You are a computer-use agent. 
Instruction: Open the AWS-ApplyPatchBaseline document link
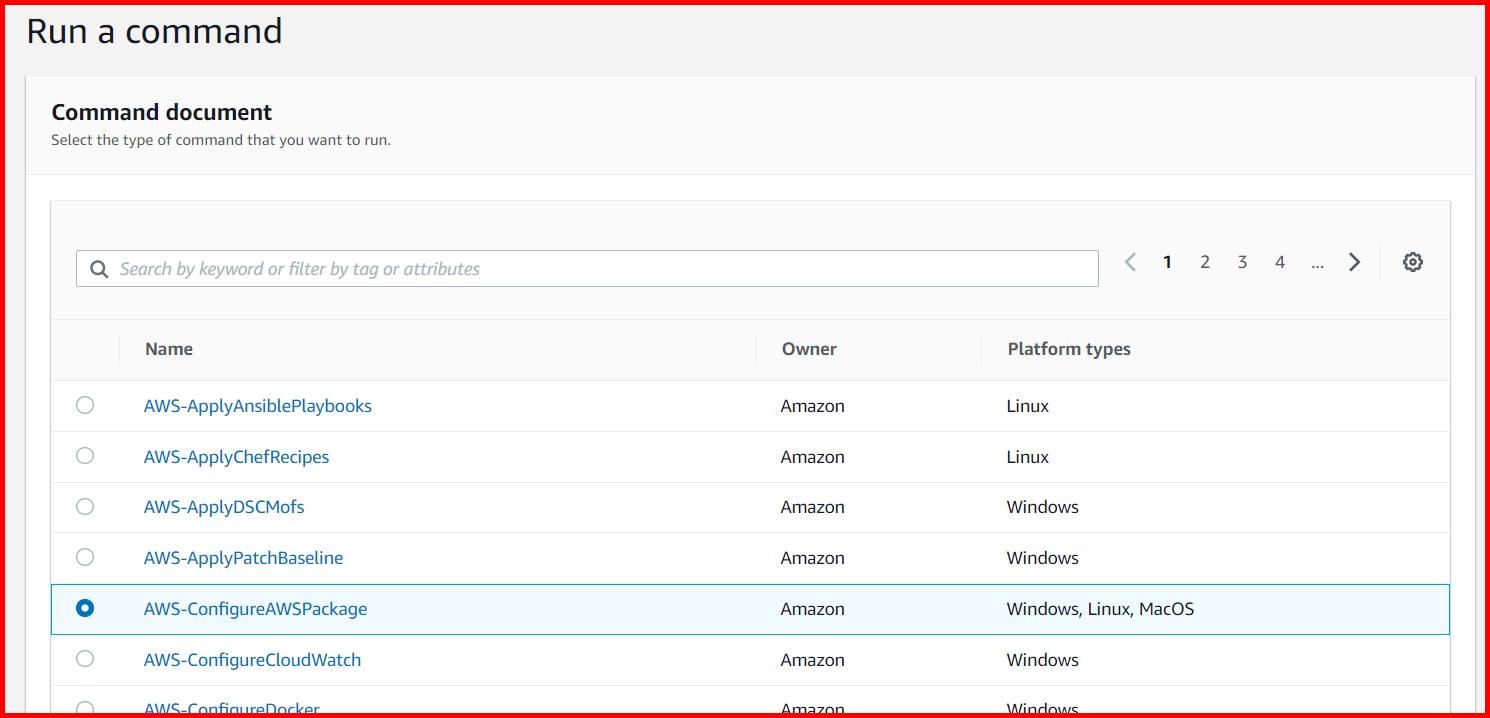click(243, 557)
